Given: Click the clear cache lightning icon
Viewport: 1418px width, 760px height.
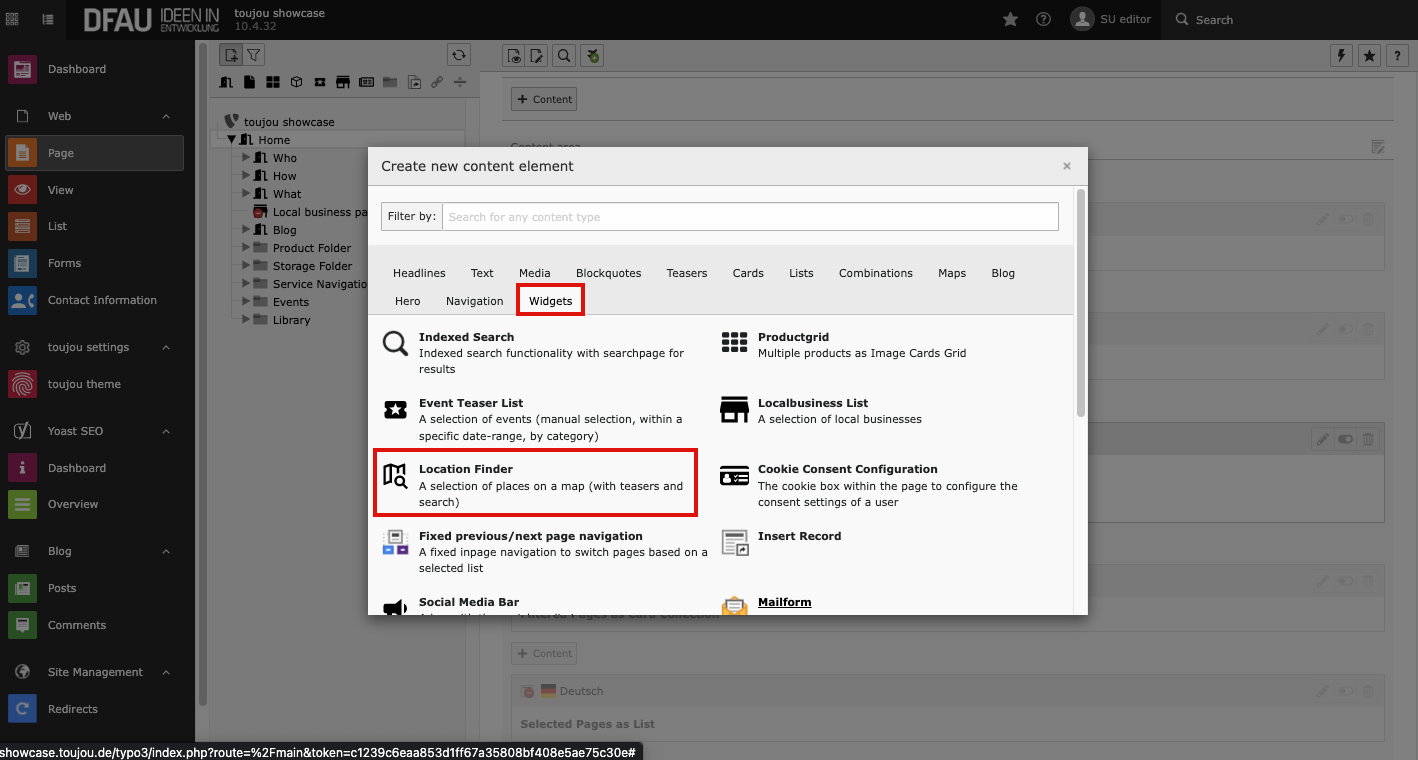Looking at the screenshot, I should [x=1342, y=56].
